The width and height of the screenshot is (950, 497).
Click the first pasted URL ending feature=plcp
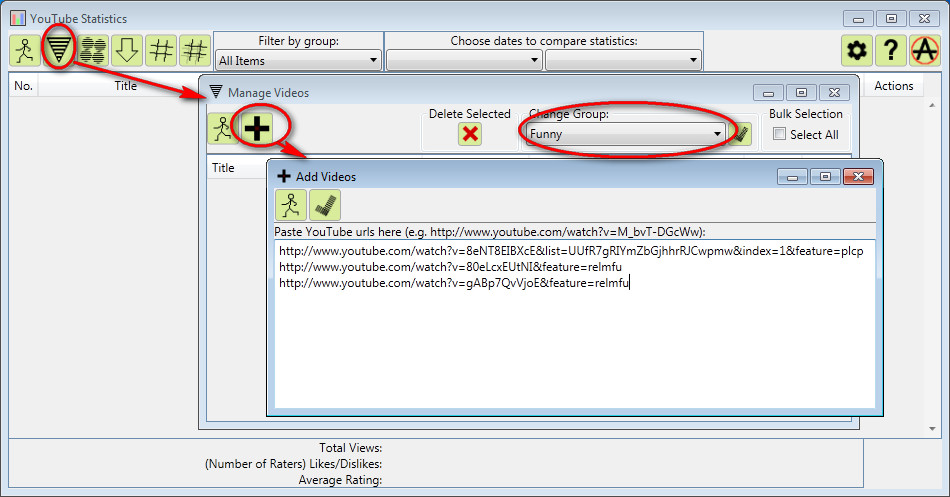(x=571, y=251)
